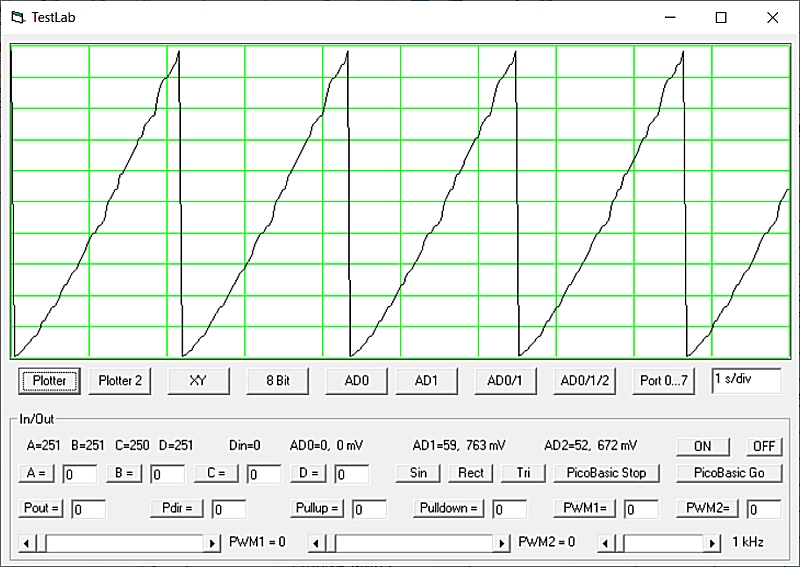
Task: Turn outputs ON
Action: click(702, 446)
